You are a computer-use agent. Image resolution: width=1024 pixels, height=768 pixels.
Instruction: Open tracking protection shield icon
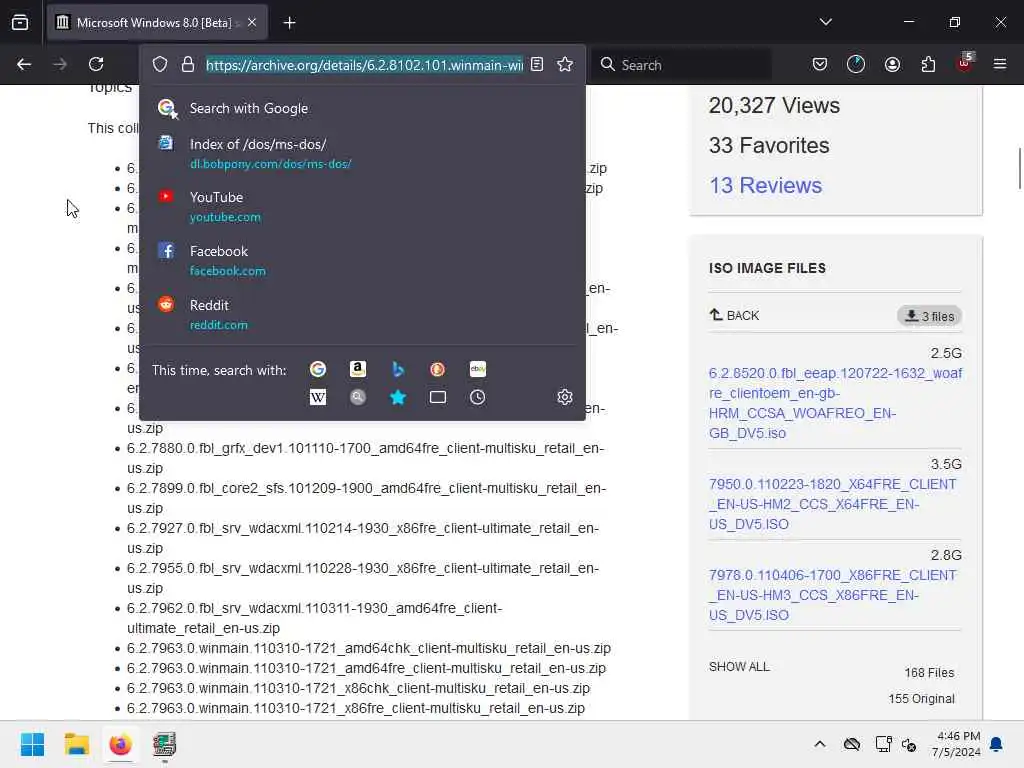point(160,64)
